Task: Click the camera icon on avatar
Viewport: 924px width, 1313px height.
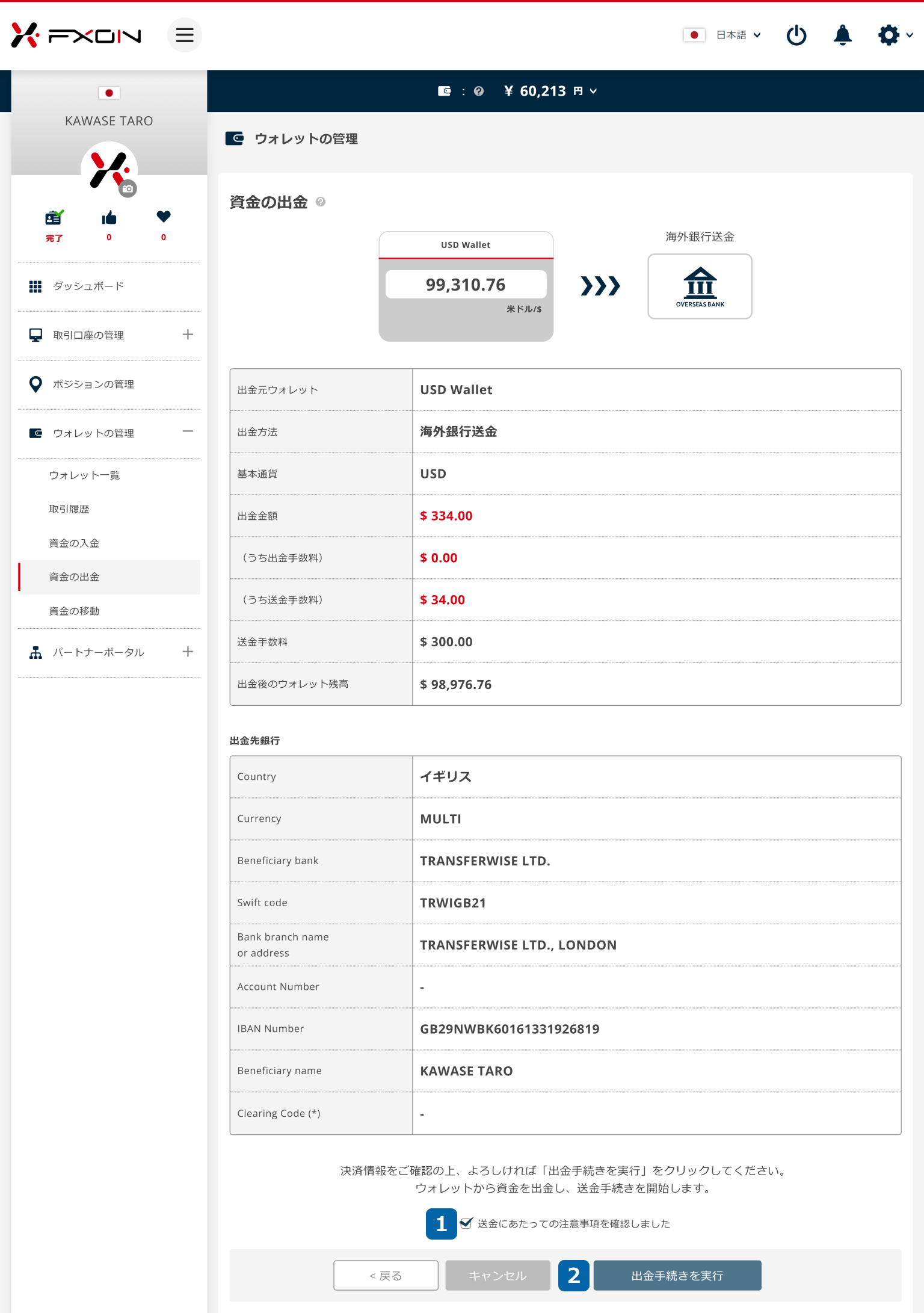Action: point(128,188)
